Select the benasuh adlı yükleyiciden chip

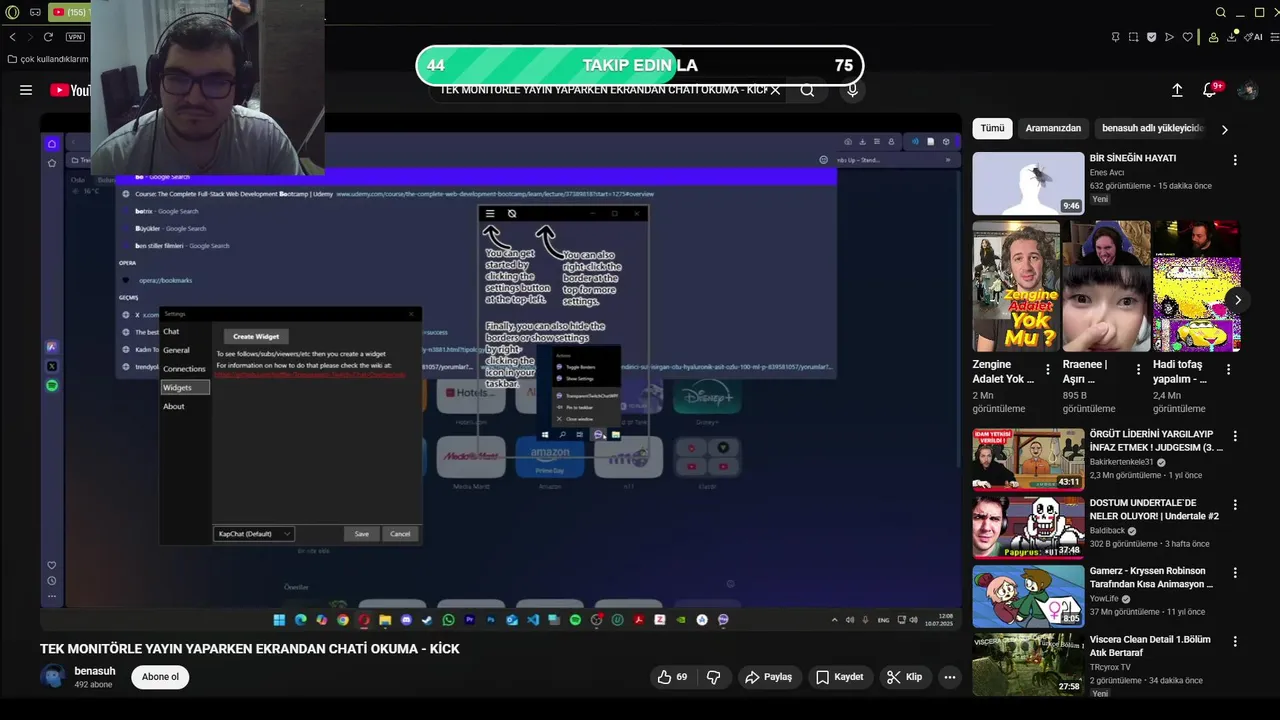point(1152,129)
